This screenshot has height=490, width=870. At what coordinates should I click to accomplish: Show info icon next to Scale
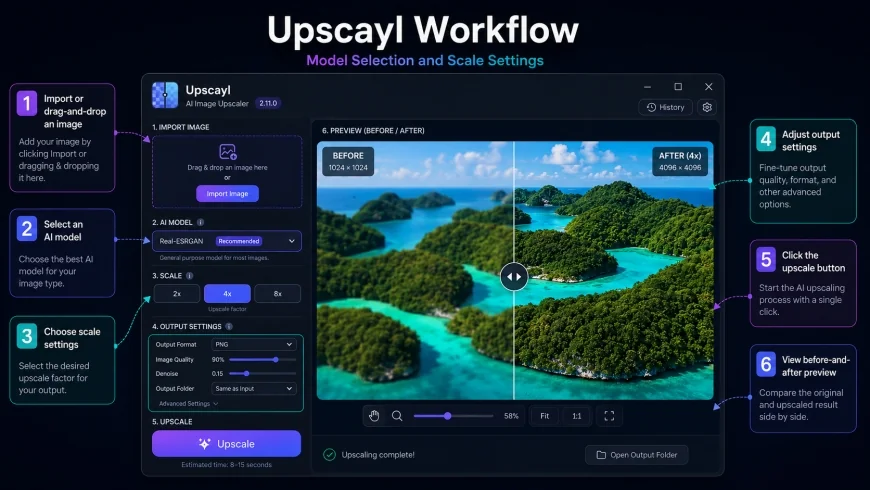(189, 275)
